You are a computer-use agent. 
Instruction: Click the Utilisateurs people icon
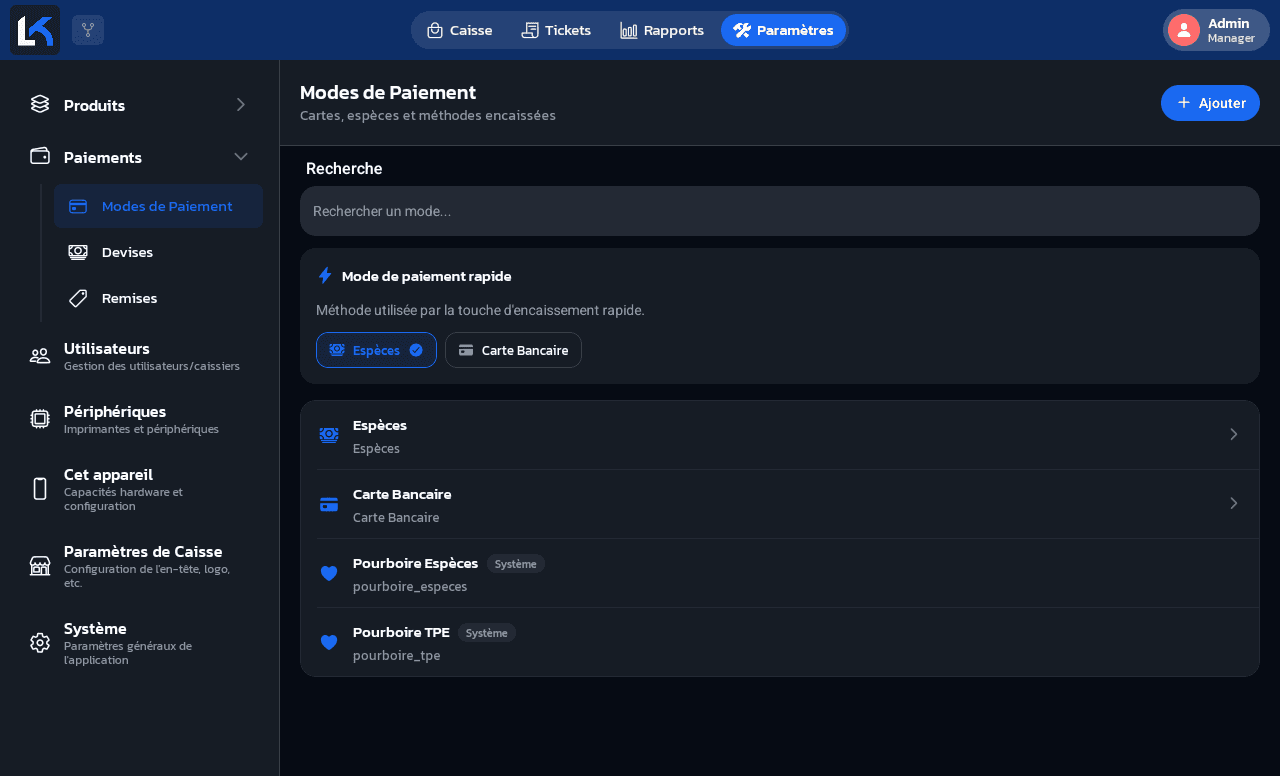click(40, 356)
